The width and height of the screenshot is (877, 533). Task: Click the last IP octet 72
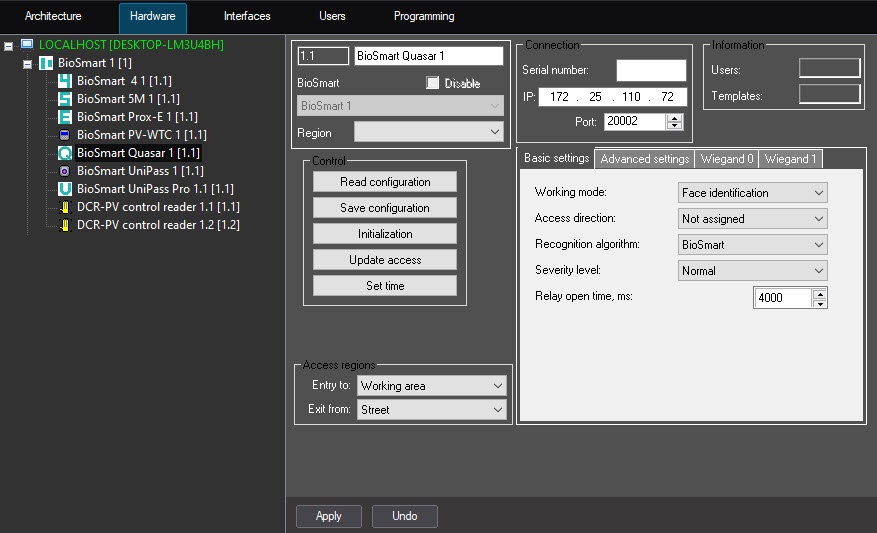pyautogui.click(x=667, y=97)
